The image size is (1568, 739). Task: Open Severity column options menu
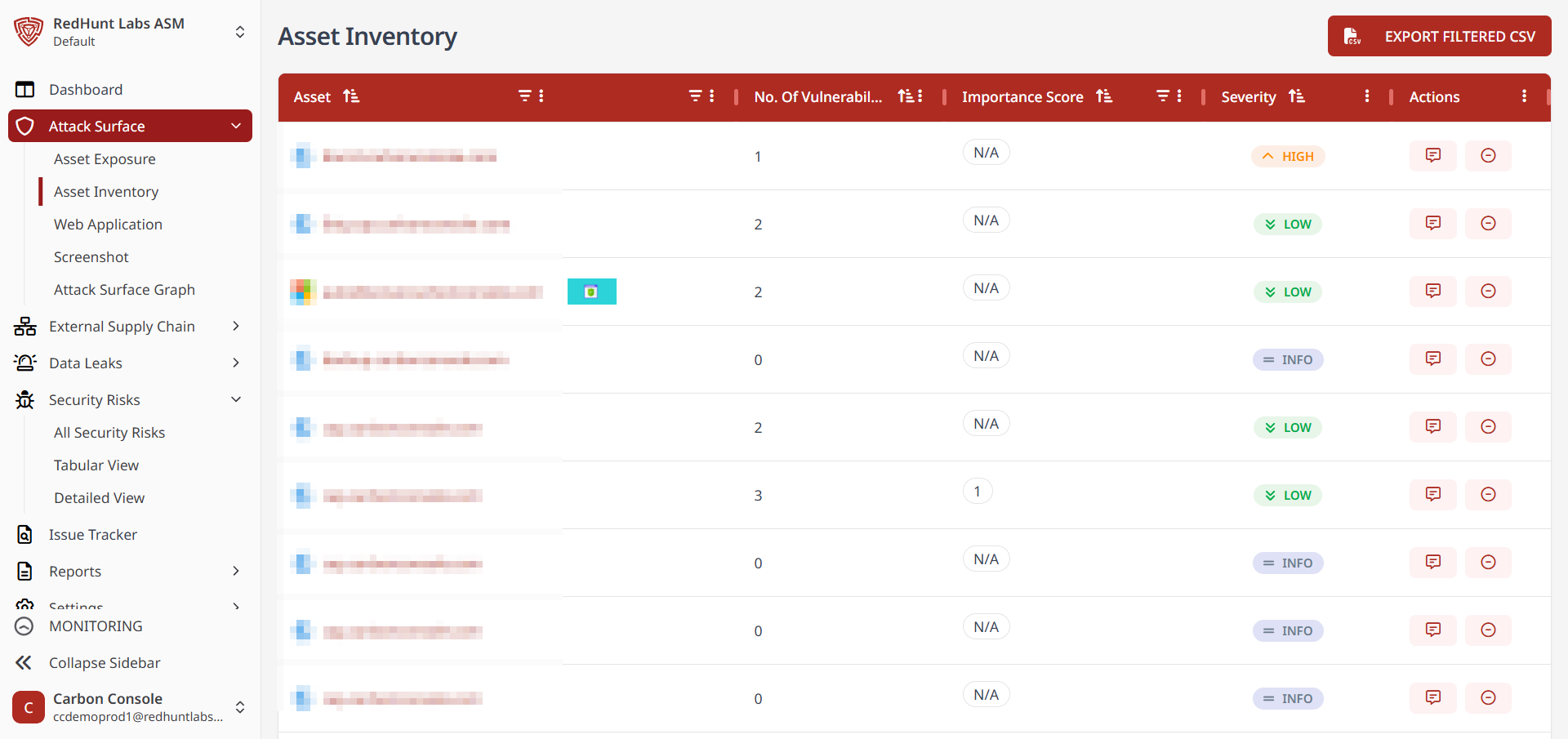1367,96
